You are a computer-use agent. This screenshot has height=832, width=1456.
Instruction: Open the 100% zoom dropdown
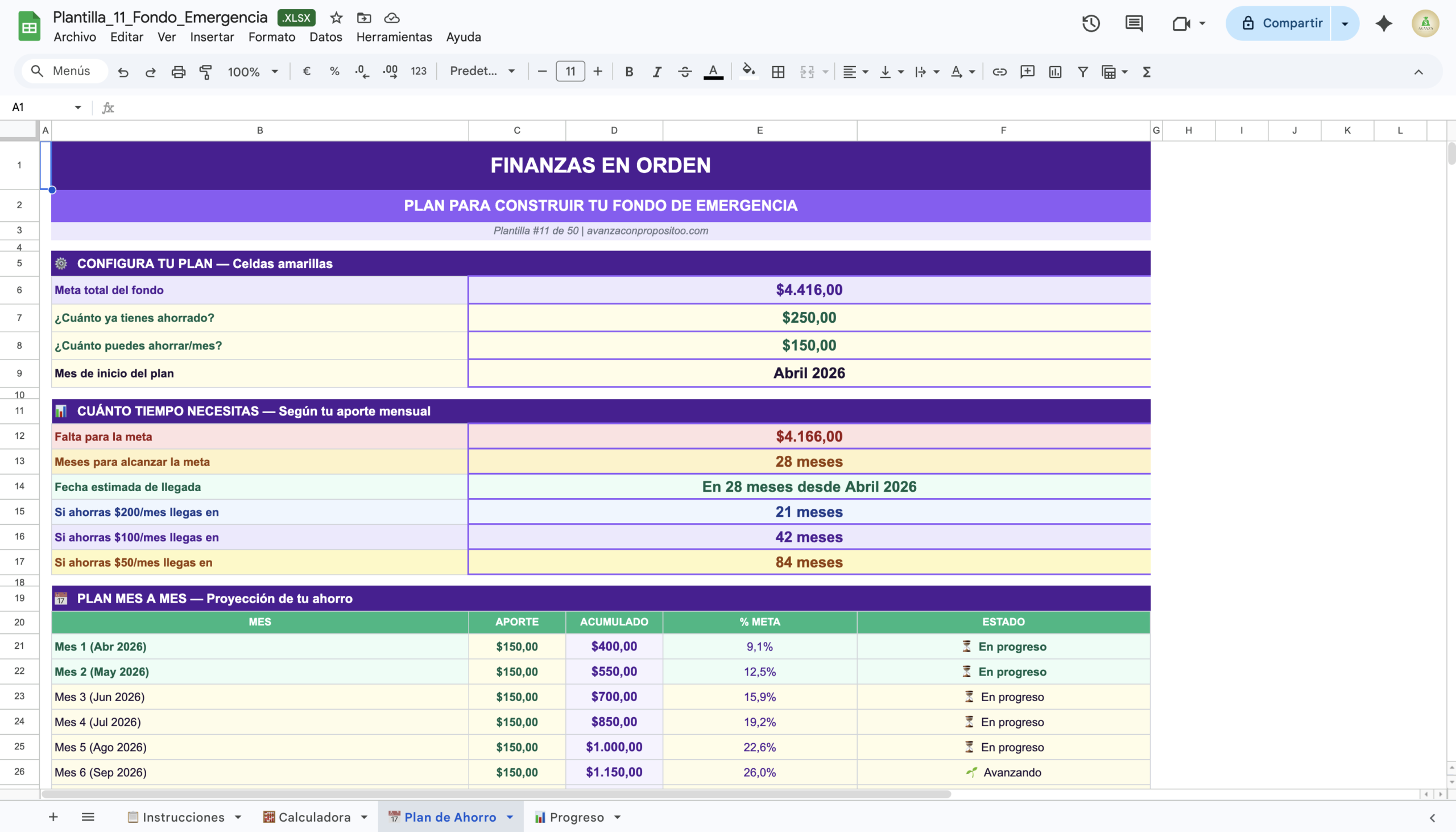(253, 72)
